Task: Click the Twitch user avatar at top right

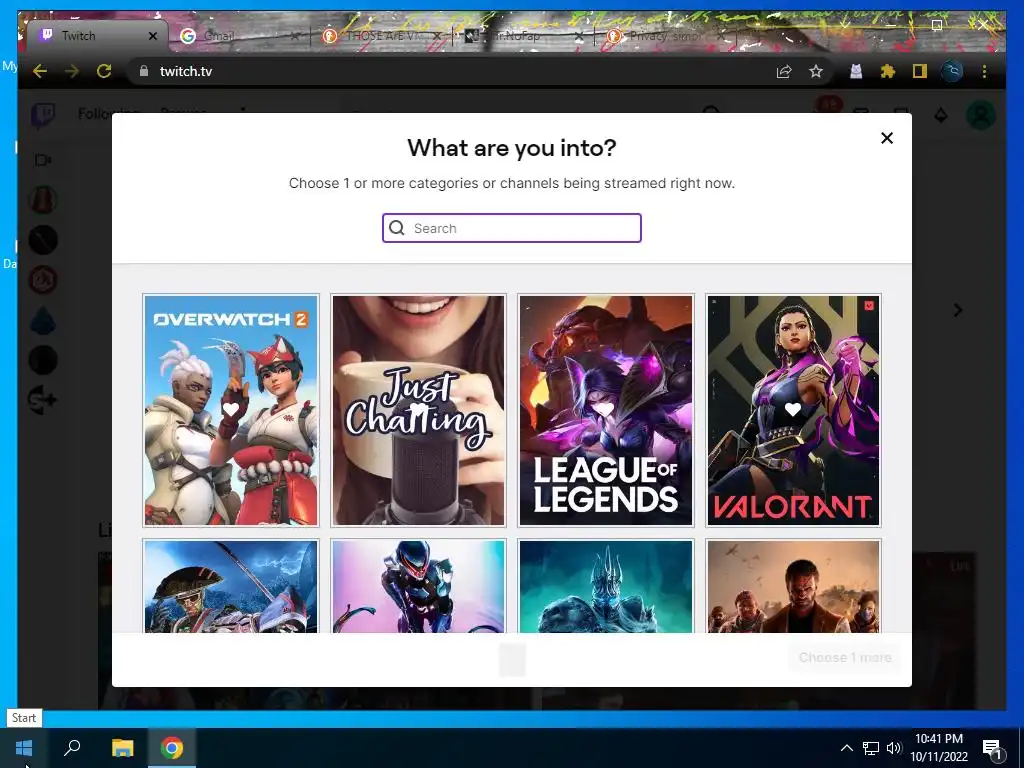Action: coord(980,116)
